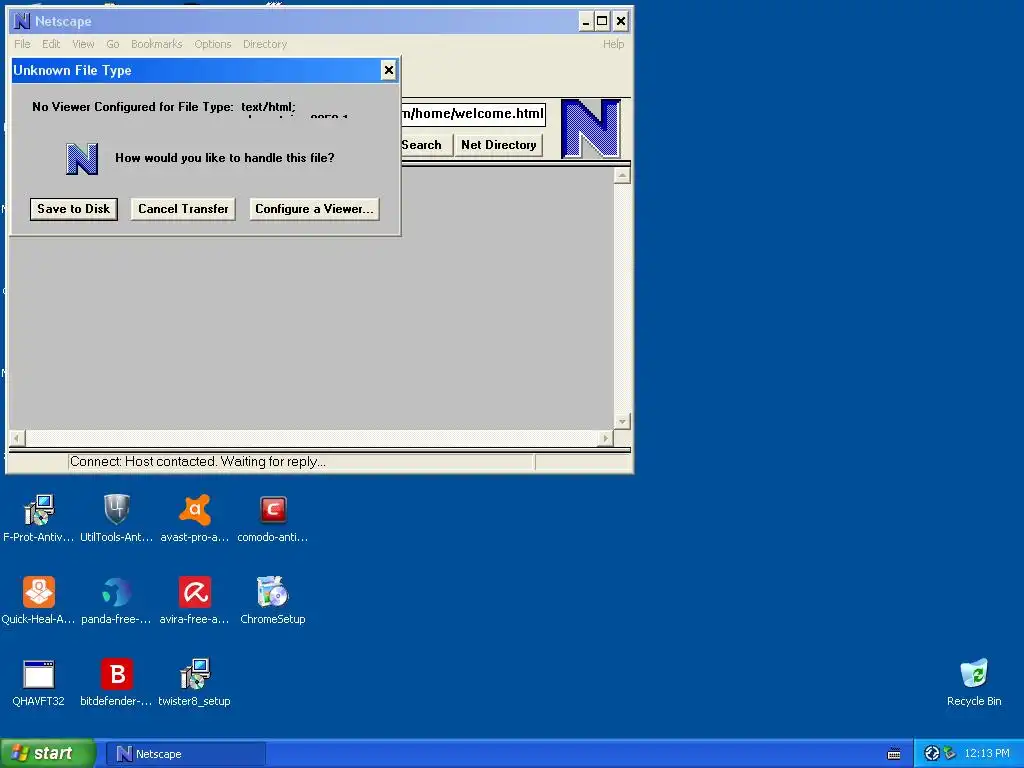Maximize the Netscape window
Viewport: 1024px width, 768px height.
click(602, 21)
